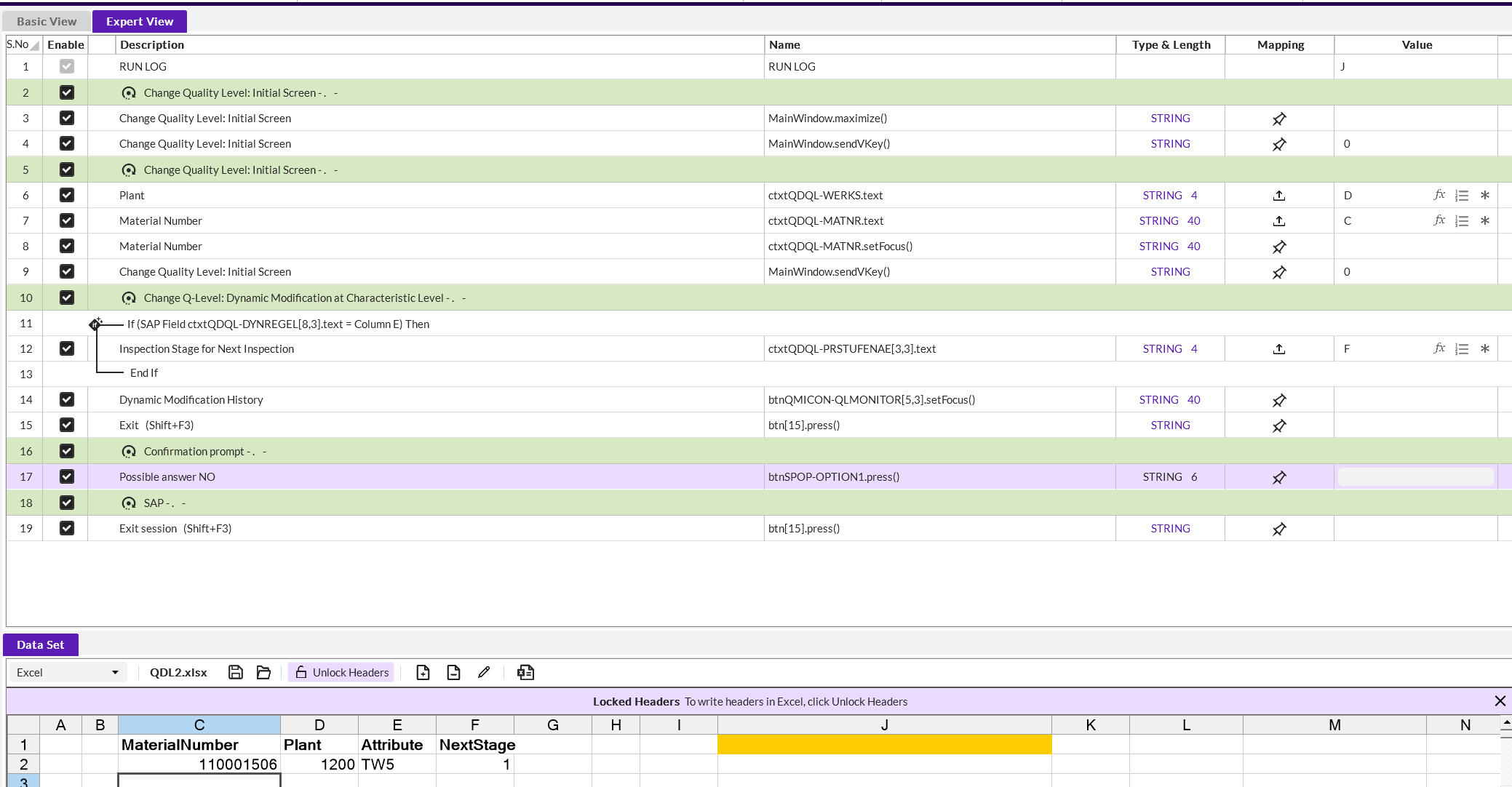Switch to the Basic View tab
Image resolution: width=1512 pixels, height=787 pixels.
[47, 21]
